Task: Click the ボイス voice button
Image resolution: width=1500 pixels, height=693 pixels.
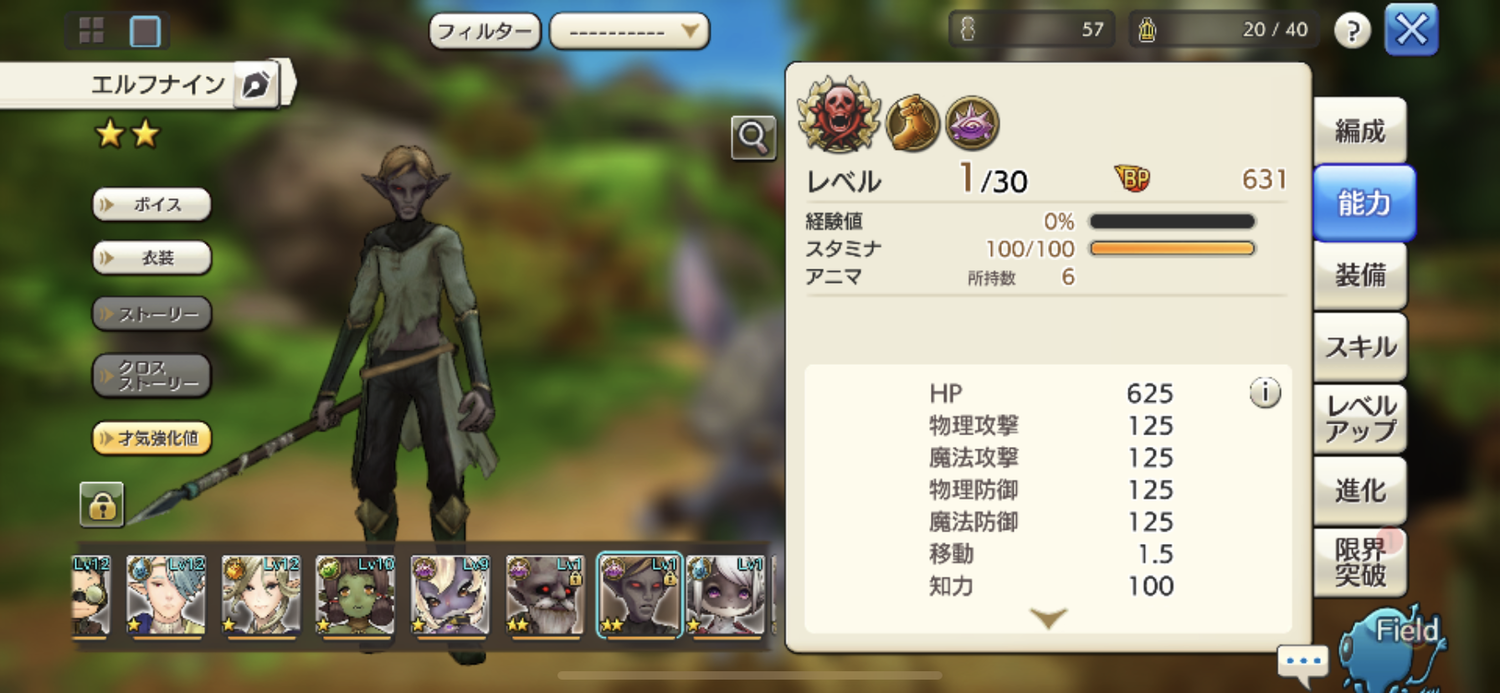Action: pyautogui.click(x=152, y=204)
